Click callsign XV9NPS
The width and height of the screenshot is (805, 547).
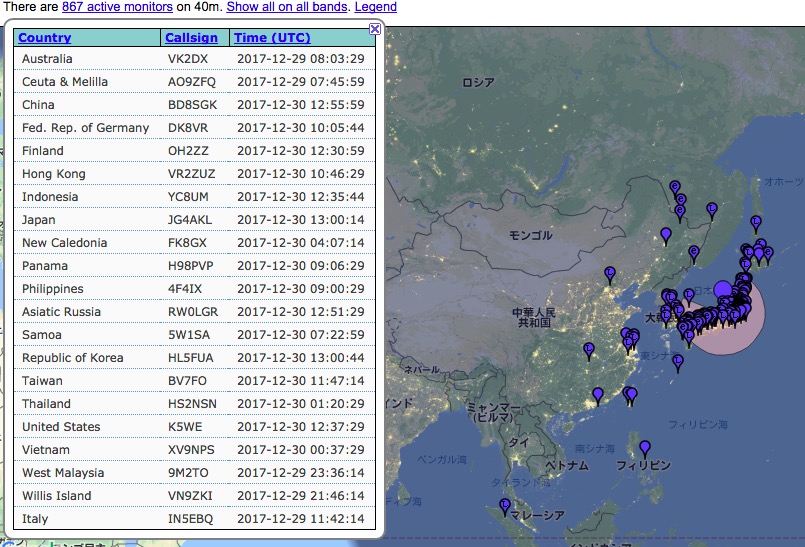[191, 450]
